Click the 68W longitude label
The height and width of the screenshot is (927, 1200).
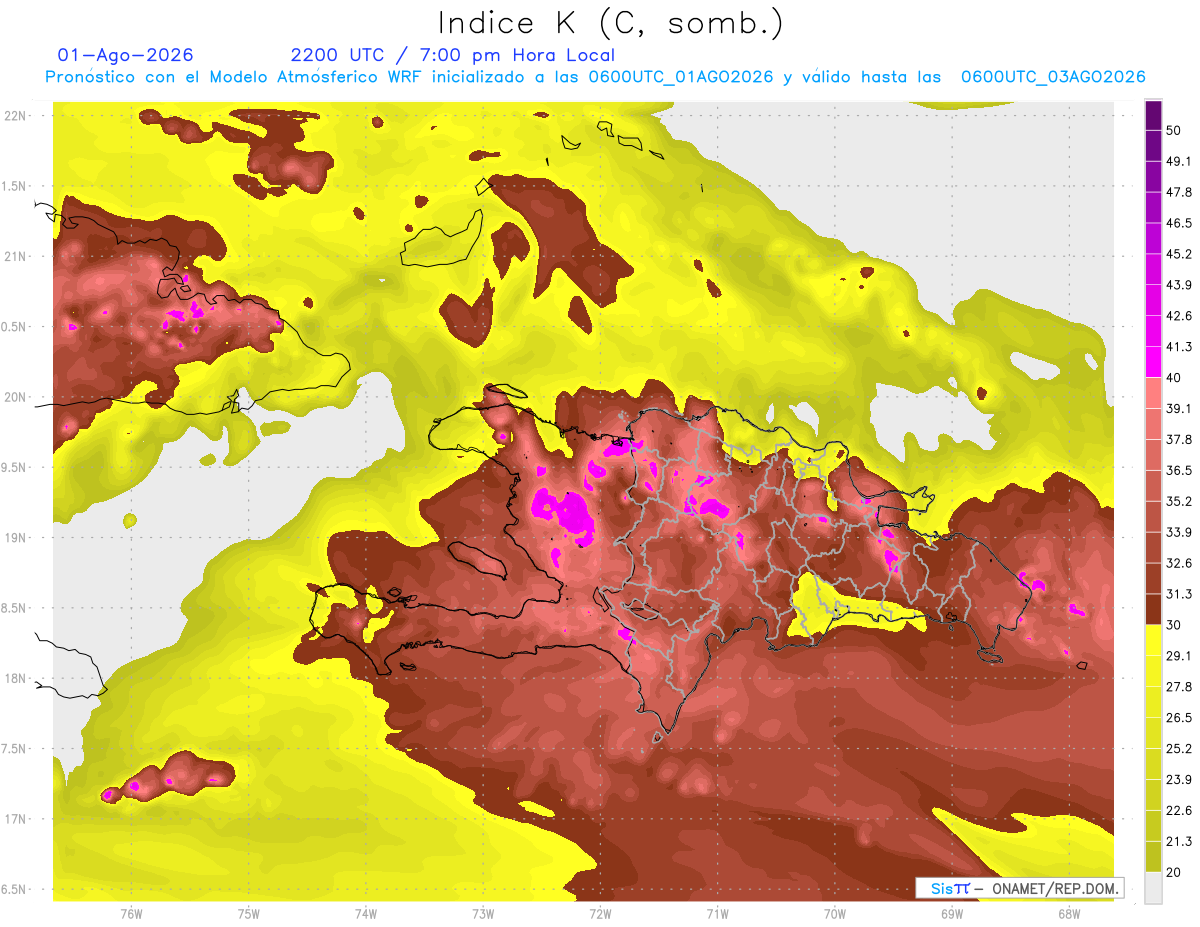pyautogui.click(x=1068, y=913)
